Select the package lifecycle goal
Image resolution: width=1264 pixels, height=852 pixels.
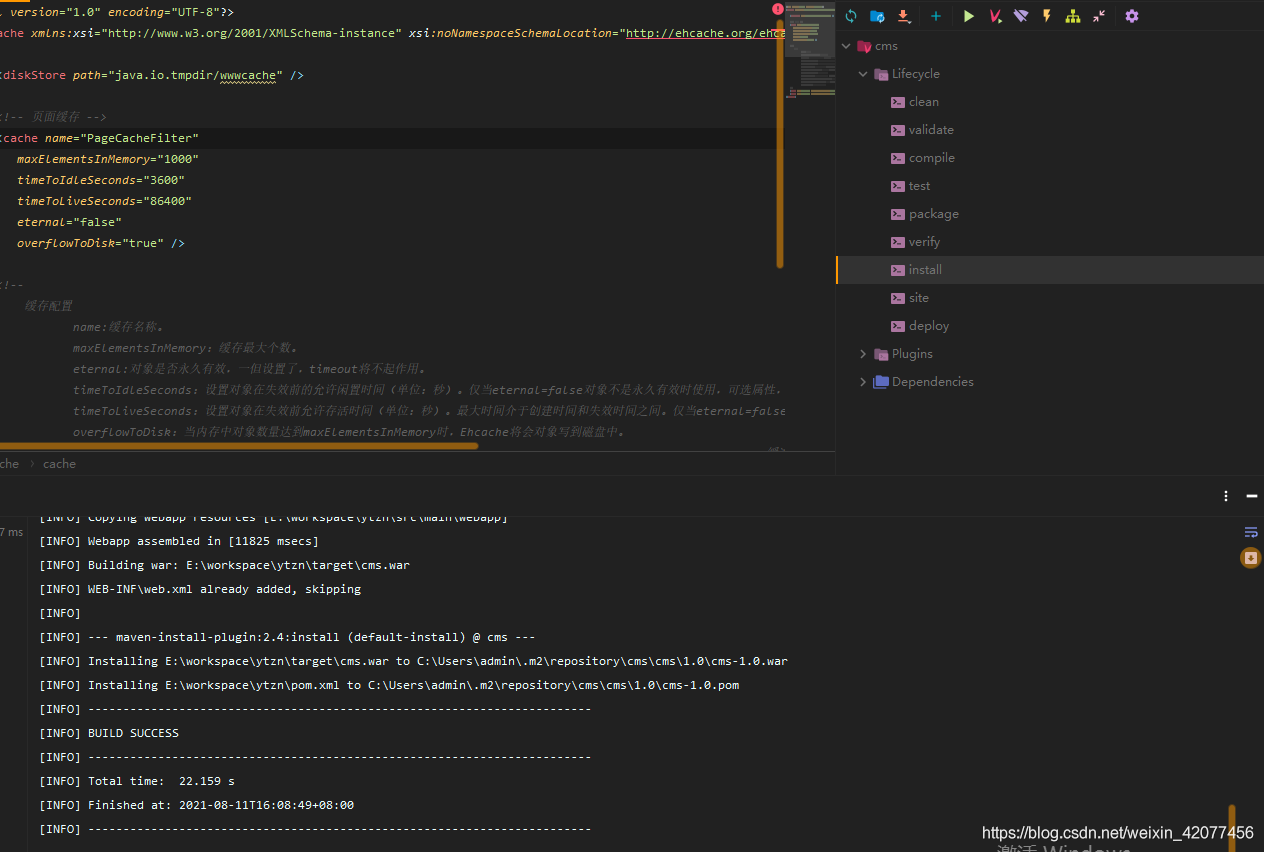click(934, 214)
